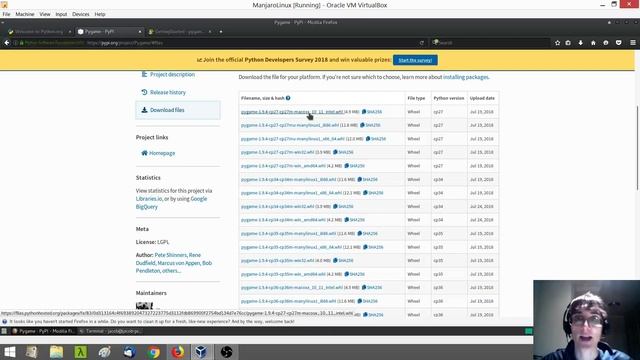
Task: Open a new Firefox tab with plus button
Action: click(x=221, y=31)
